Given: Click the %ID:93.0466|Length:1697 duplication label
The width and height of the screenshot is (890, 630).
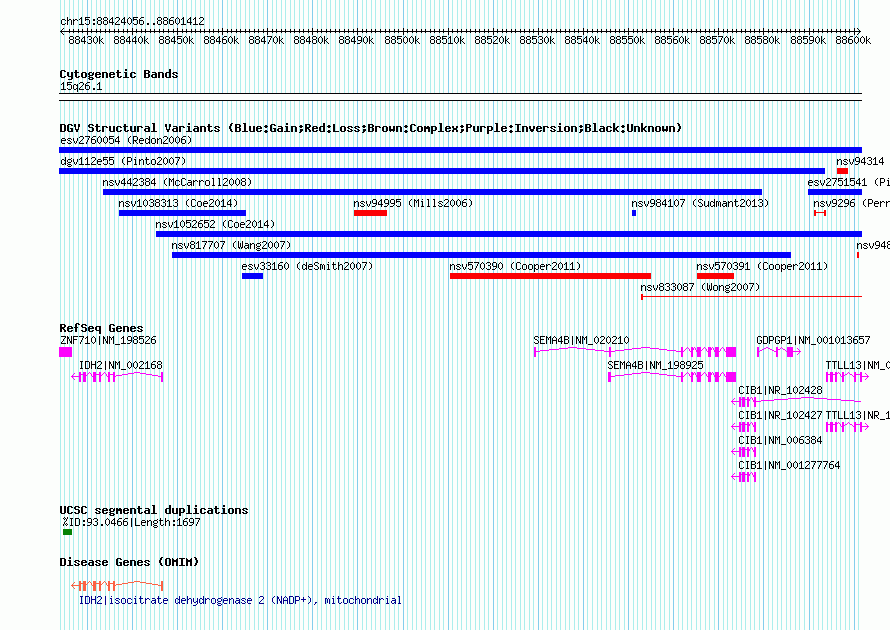Looking at the screenshot, I should click(x=131, y=522).
